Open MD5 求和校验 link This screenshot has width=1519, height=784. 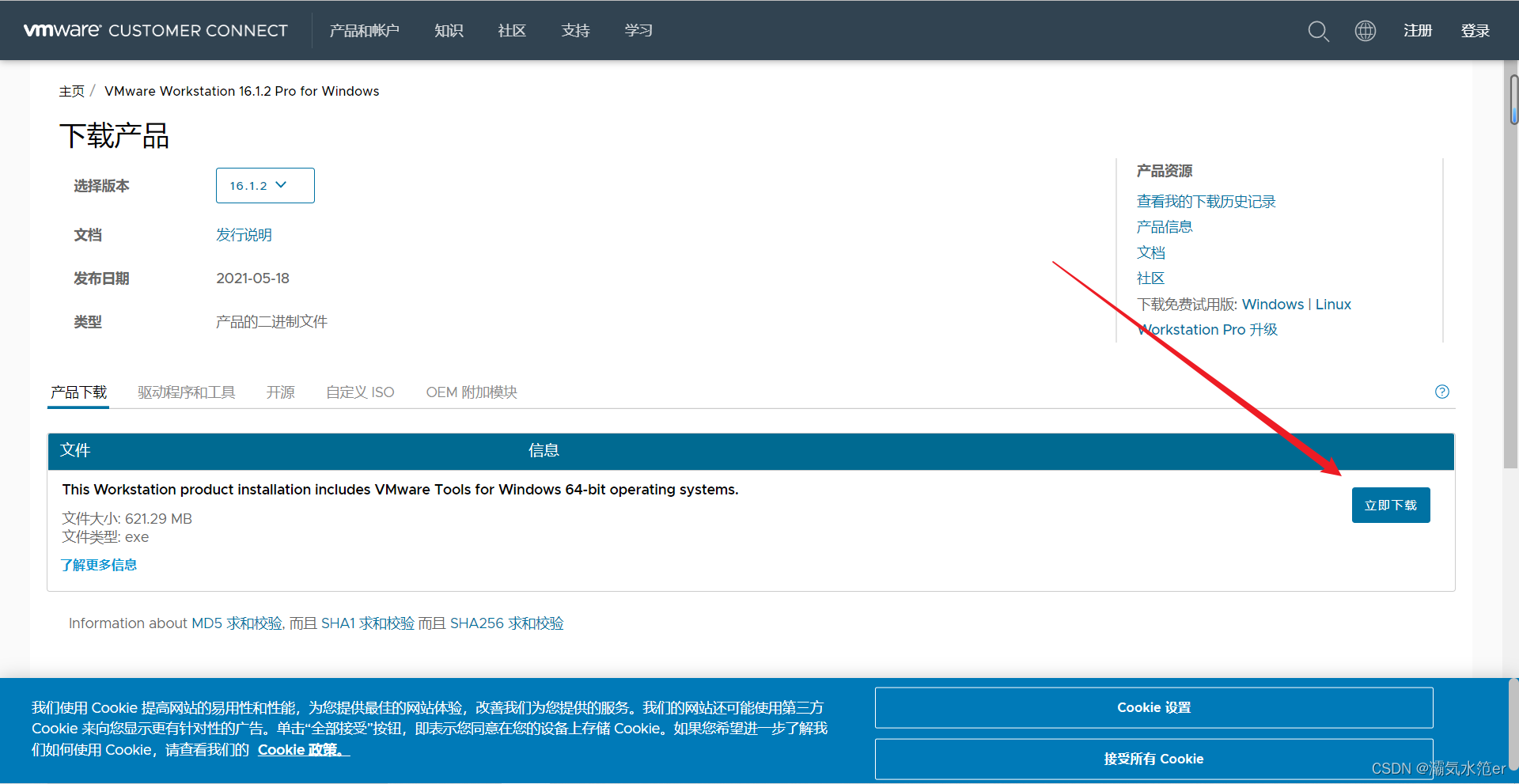coord(237,623)
